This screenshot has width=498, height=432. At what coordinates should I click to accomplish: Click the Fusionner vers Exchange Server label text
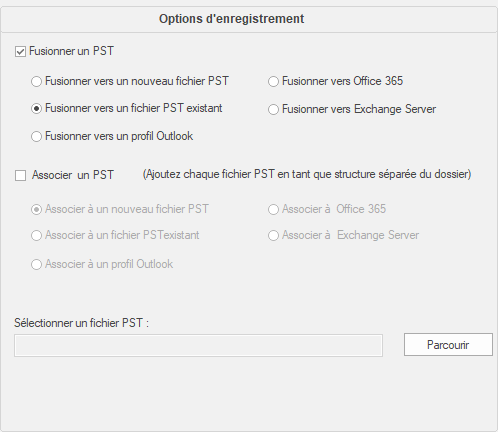[x=359, y=109]
